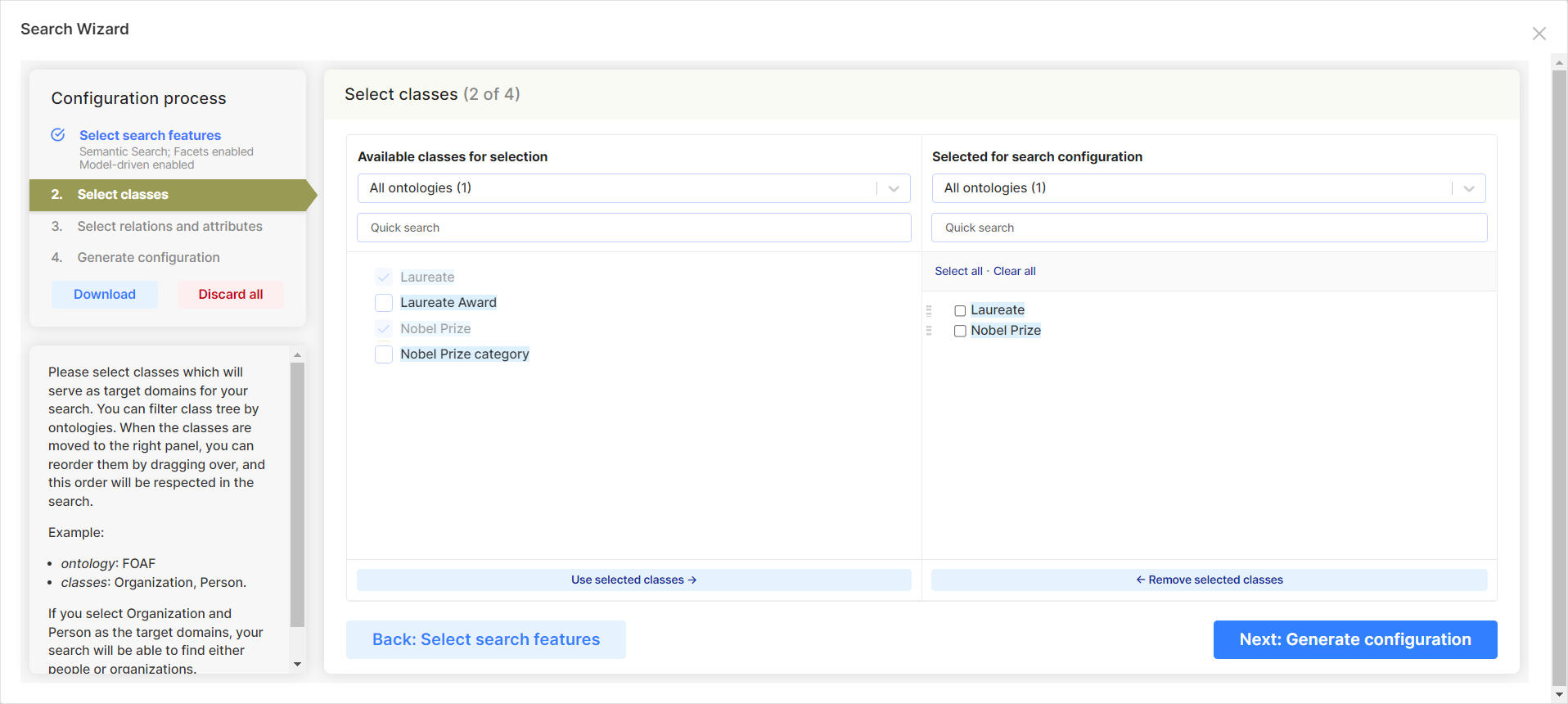Grab the drag handle beside selected Laureate
The image size is (1568, 704).
[x=929, y=310]
